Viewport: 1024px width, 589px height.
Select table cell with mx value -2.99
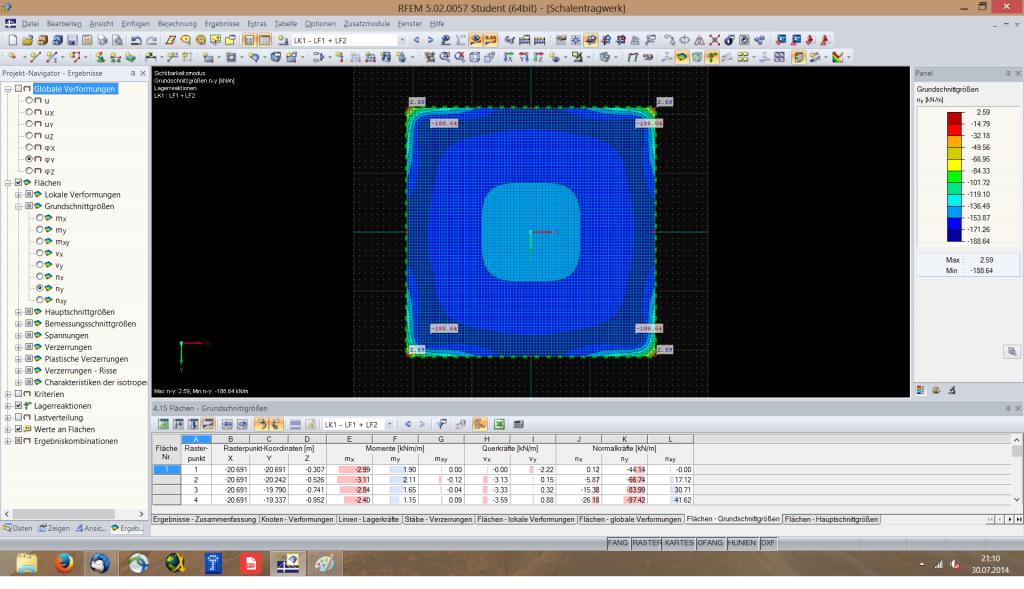tap(349, 470)
